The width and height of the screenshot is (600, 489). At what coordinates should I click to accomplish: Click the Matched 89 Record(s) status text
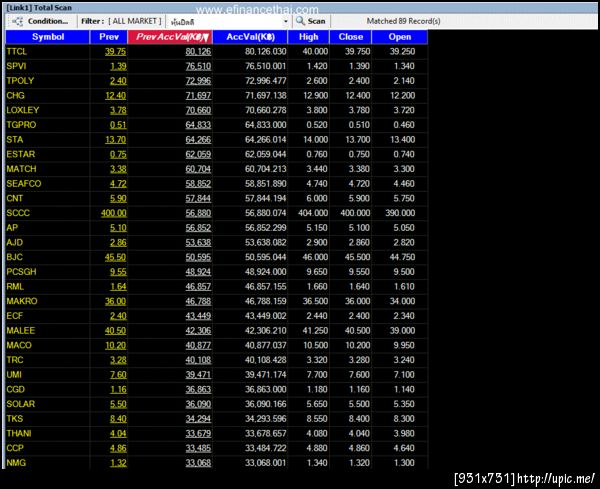tap(403, 21)
